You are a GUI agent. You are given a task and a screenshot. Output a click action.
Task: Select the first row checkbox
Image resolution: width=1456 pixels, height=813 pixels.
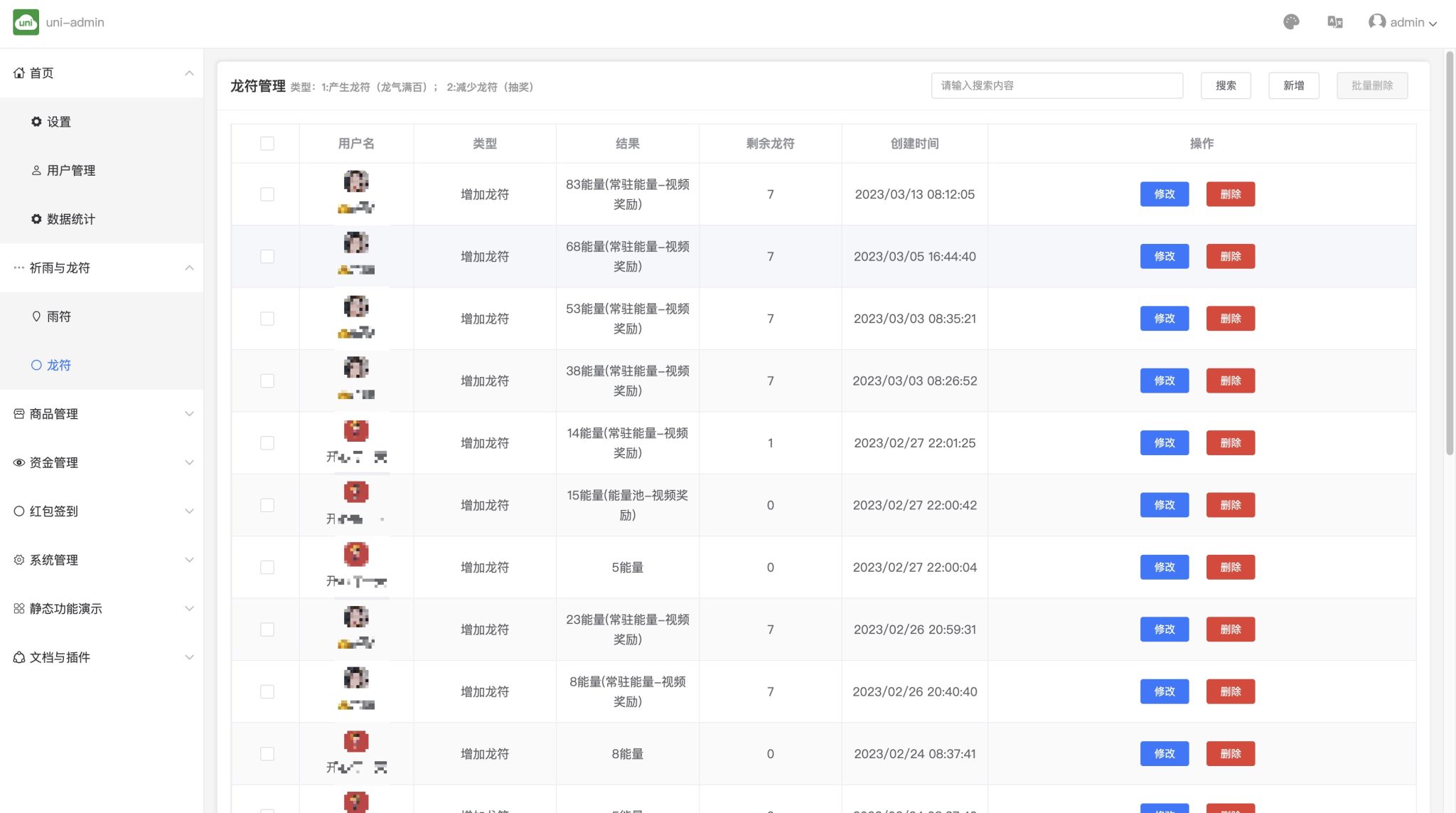[267, 194]
